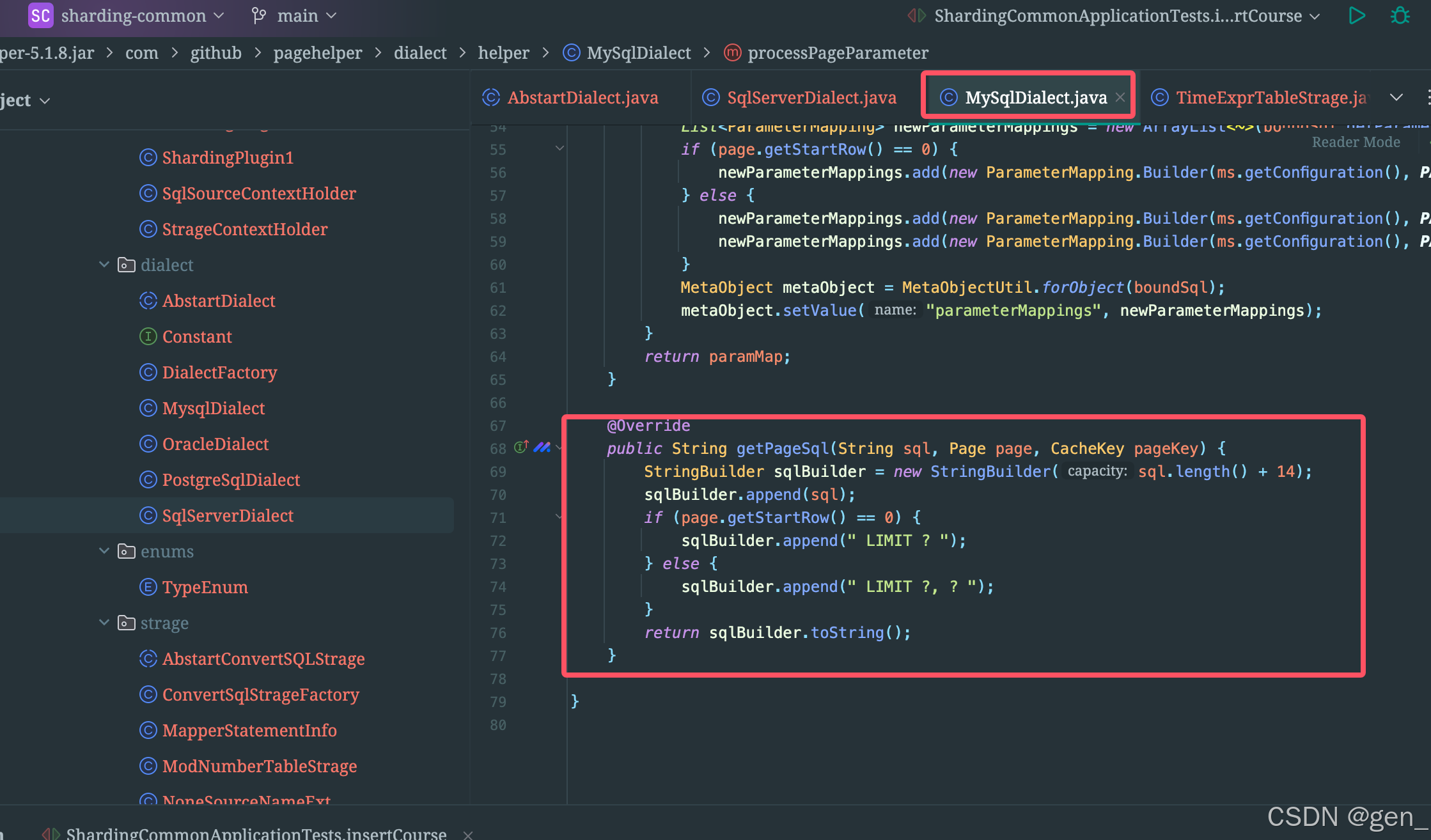Image resolution: width=1431 pixels, height=840 pixels.
Task: Switch to the SqlServerDialect.java tab
Action: tap(811, 97)
